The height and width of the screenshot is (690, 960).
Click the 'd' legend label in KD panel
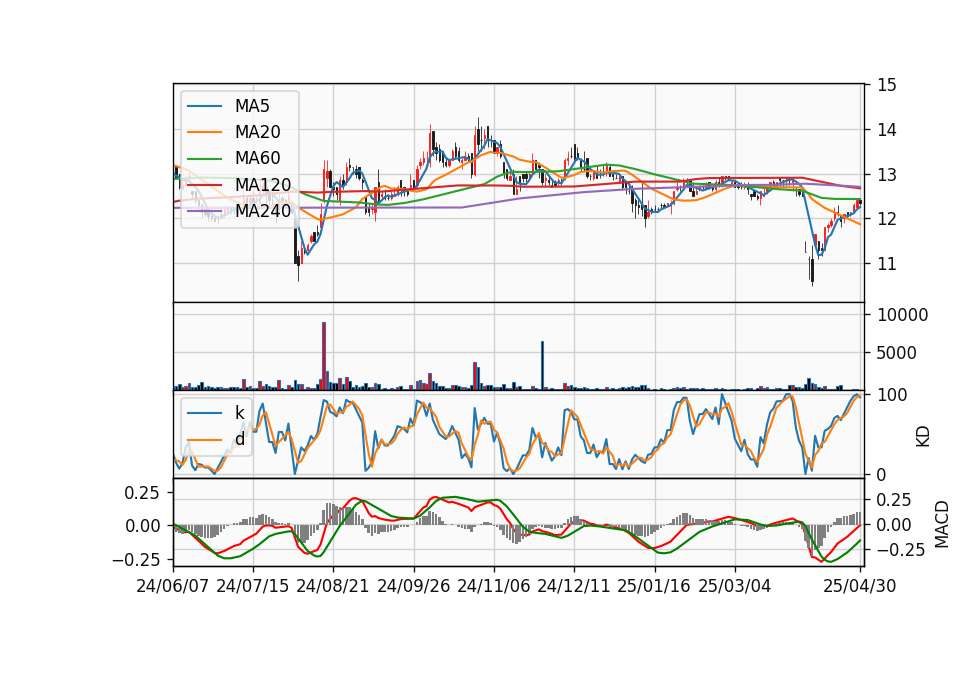coord(240,439)
